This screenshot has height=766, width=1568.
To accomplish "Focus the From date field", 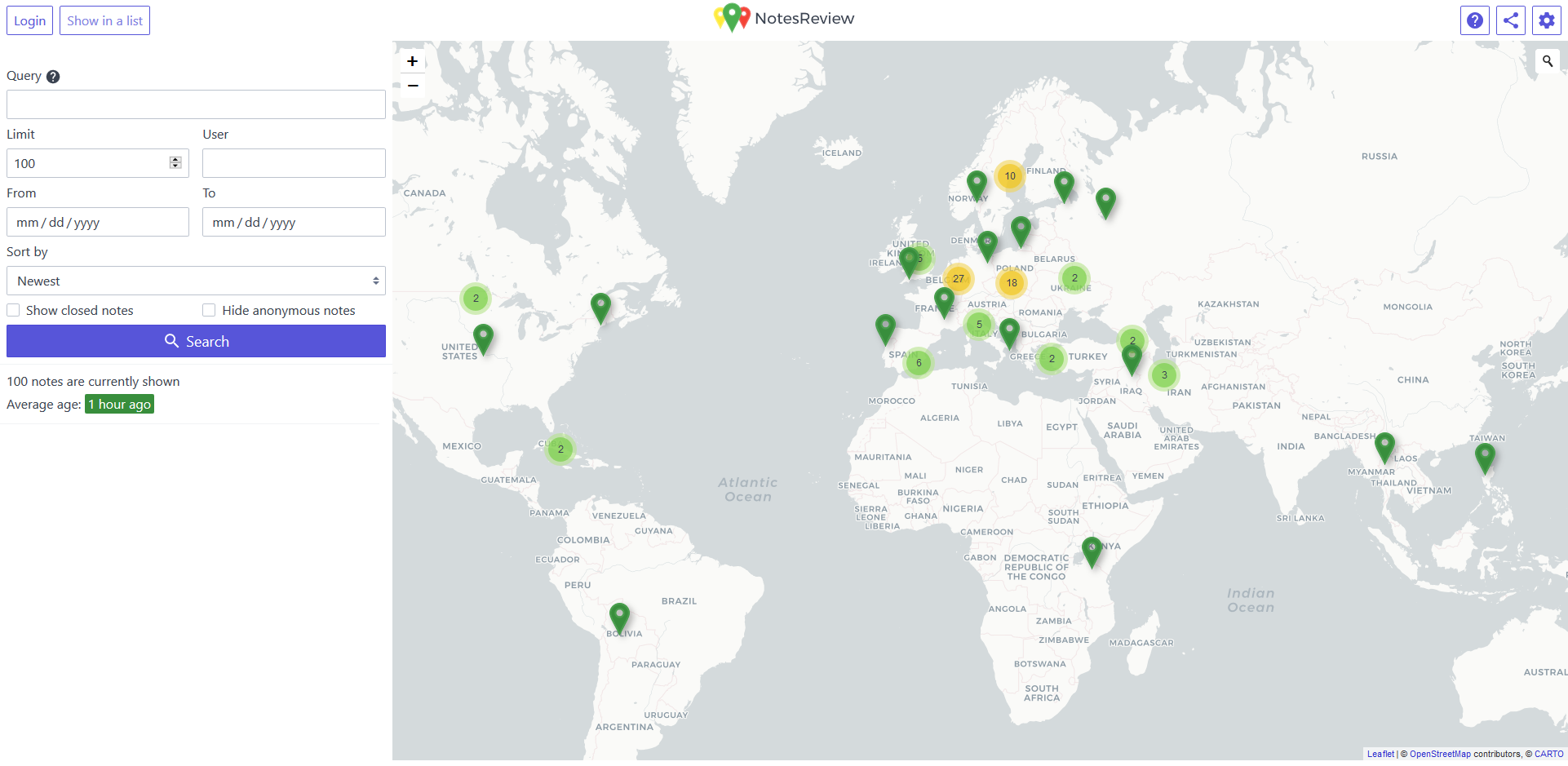I will click(98, 222).
